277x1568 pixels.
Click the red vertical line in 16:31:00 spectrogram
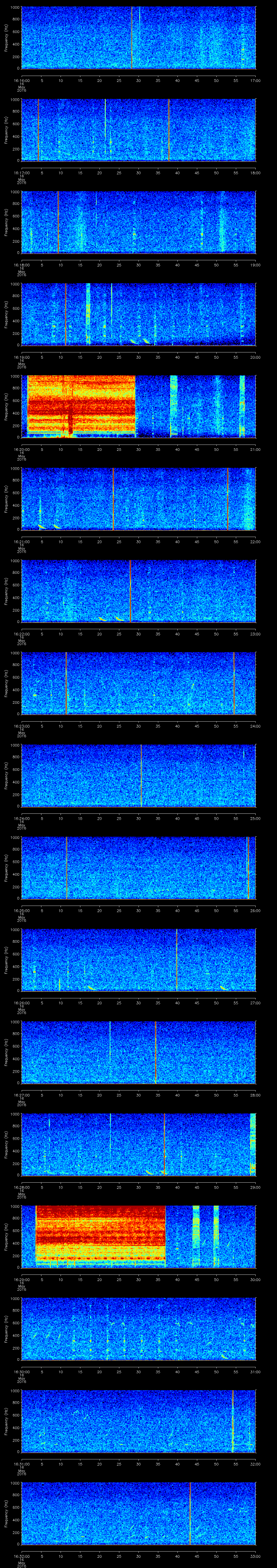tap(233, 1421)
